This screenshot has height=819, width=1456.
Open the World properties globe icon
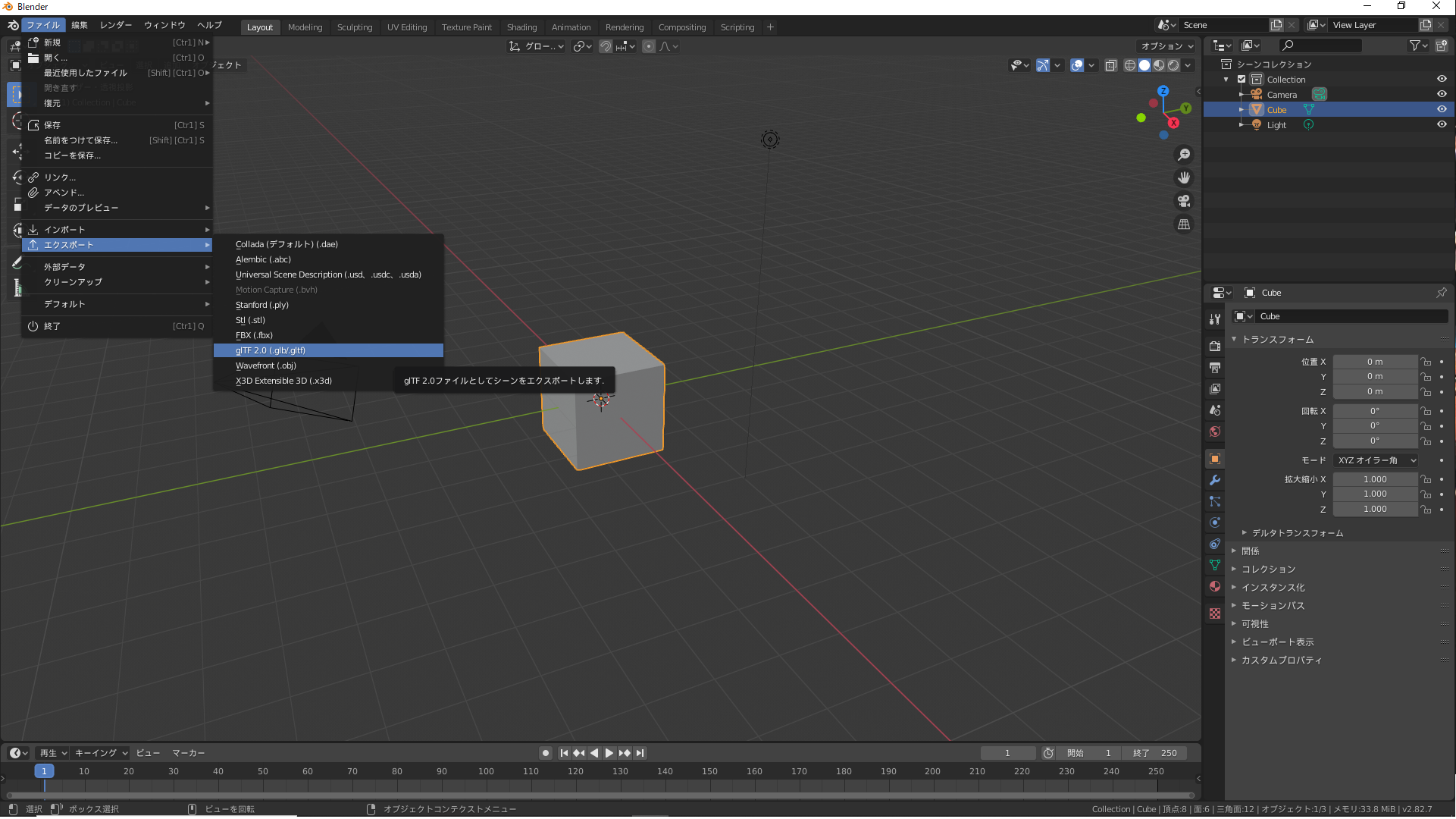[1215, 431]
